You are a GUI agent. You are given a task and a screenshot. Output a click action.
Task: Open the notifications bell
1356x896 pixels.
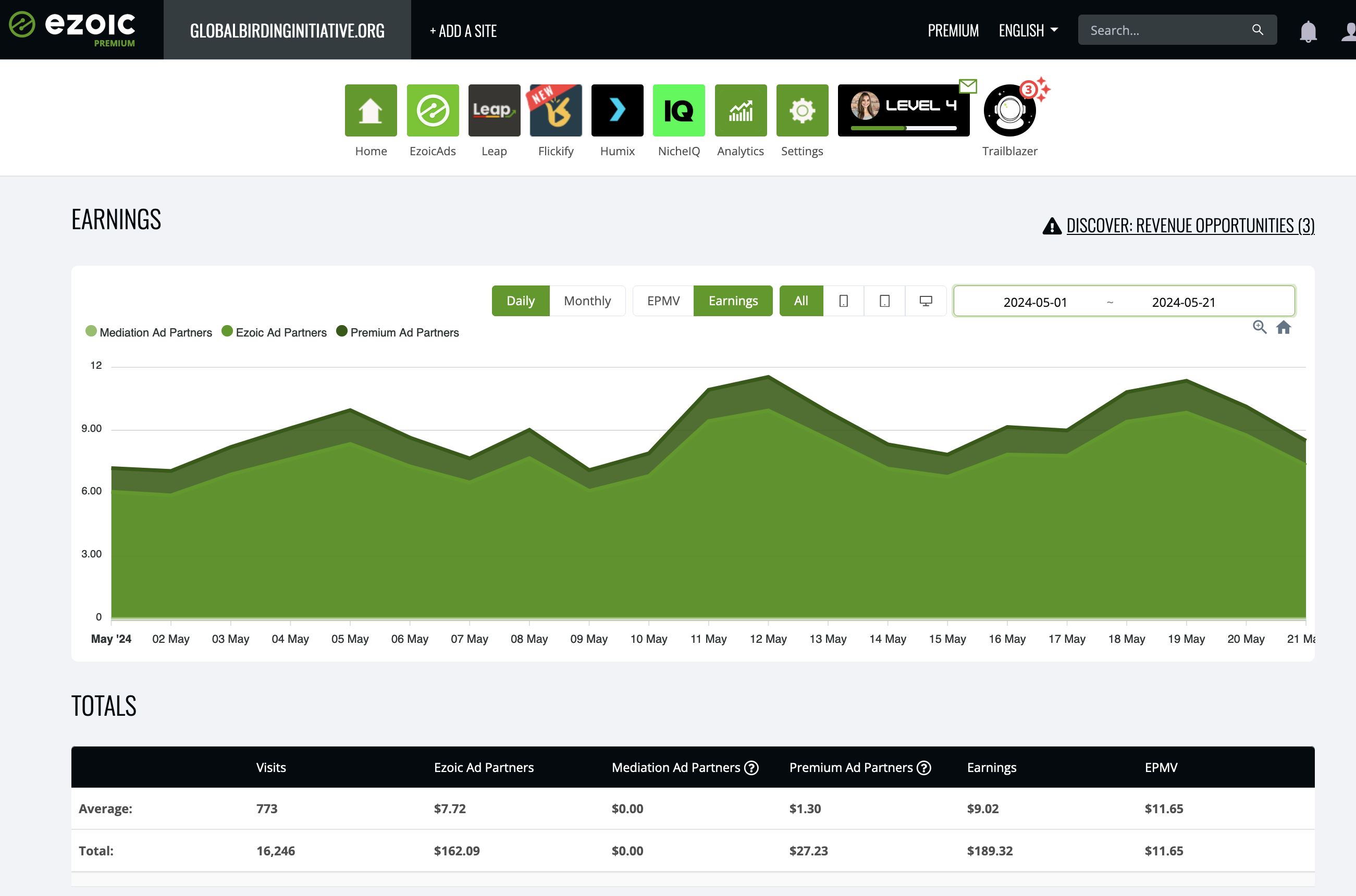[x=1308, y=31]
